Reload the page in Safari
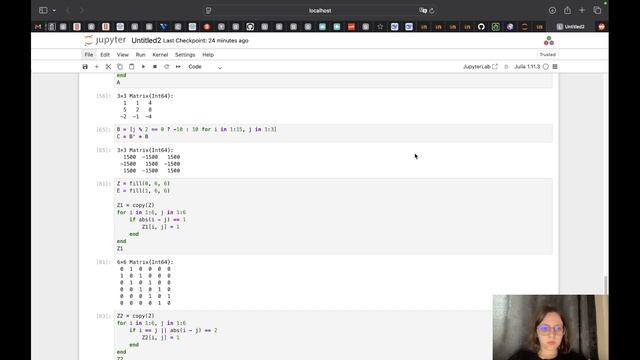This screenshot has height=360, width=640. point(432,11)
